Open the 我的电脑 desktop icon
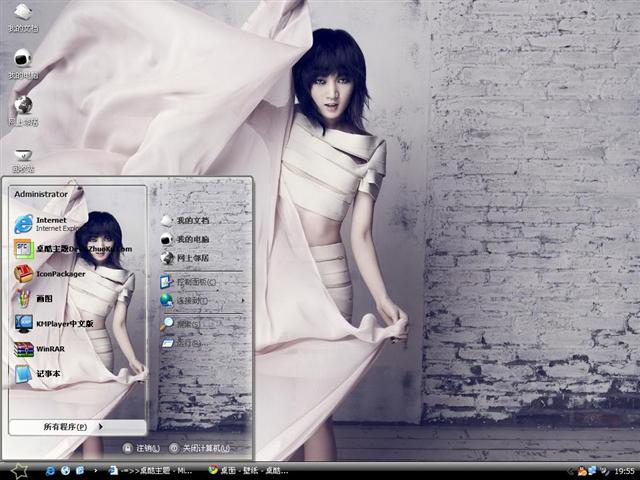Viewport: 640px width, 480px height. coord(22,62)
